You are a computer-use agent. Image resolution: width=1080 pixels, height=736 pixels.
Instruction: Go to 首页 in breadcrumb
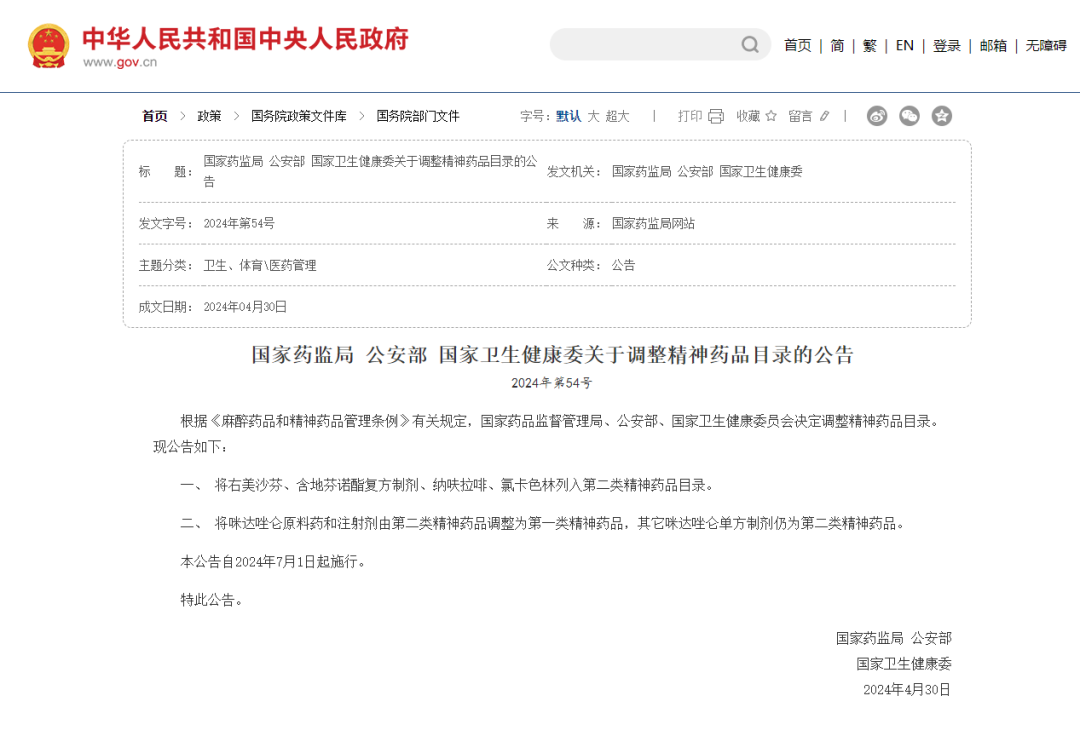(155, 116)
